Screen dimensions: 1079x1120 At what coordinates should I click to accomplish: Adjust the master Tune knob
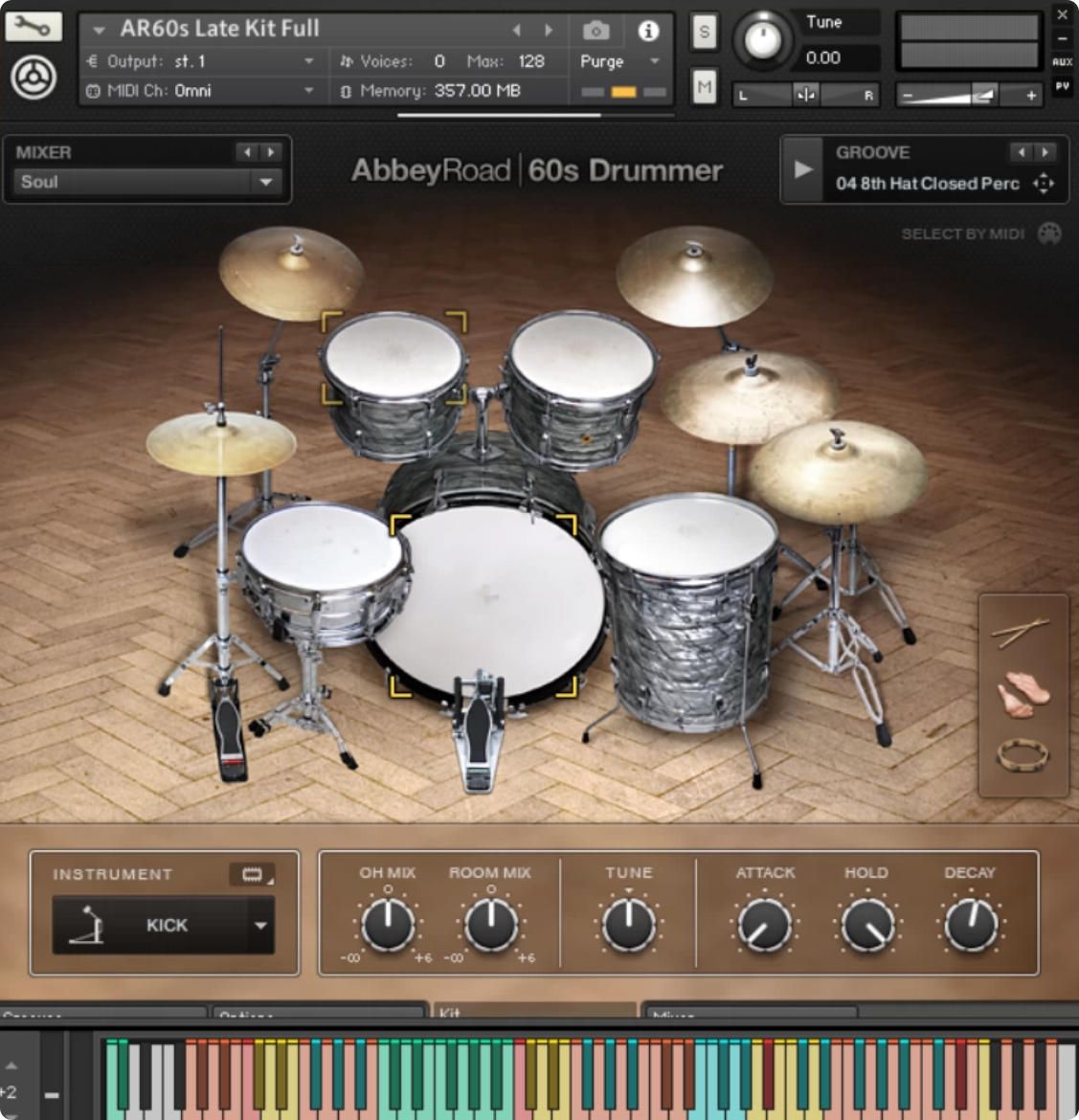click(x=762, y=39)
